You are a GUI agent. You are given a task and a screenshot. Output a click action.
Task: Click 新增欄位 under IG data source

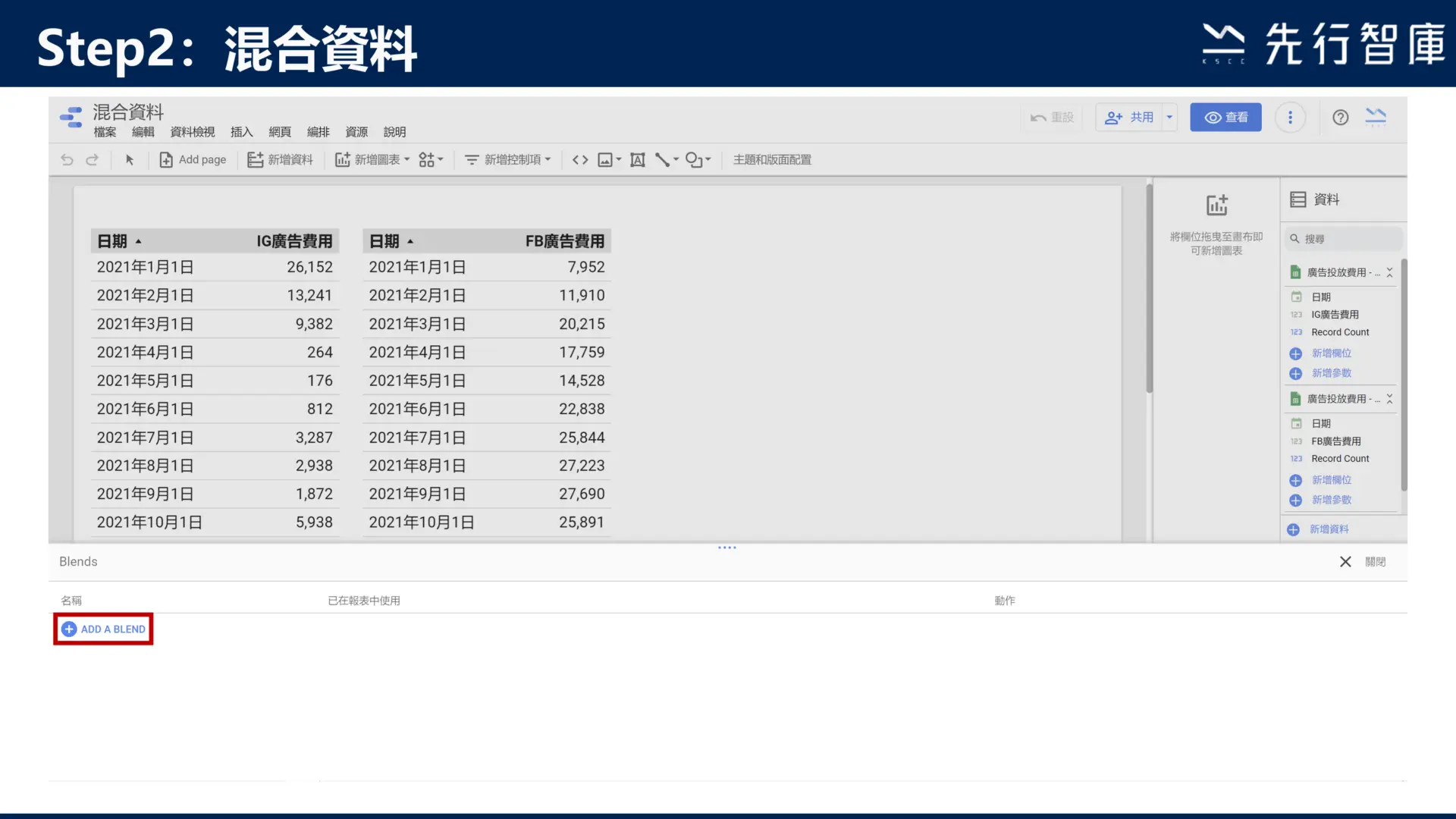pos(1331,353)
